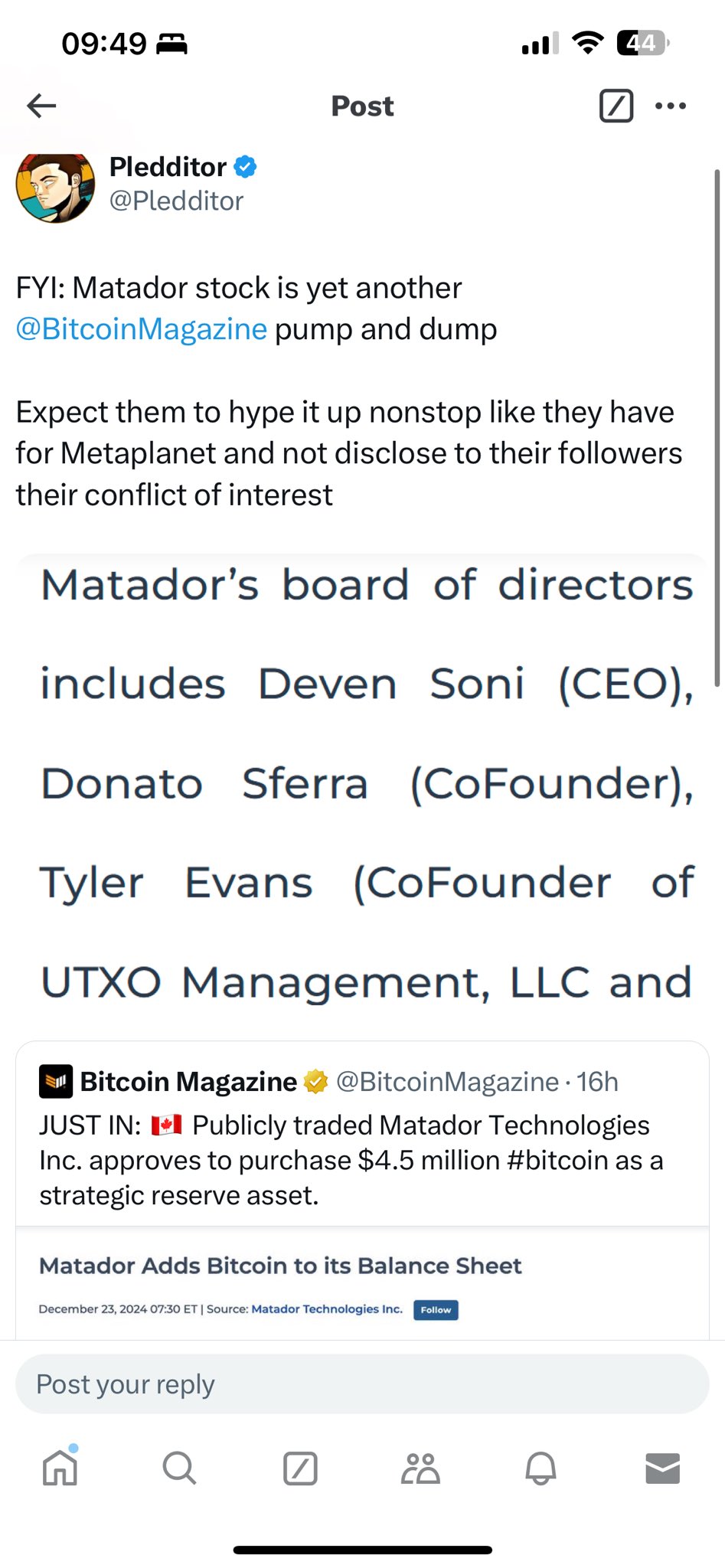Tap Pledditor's blue verified badge

[245, 166]
